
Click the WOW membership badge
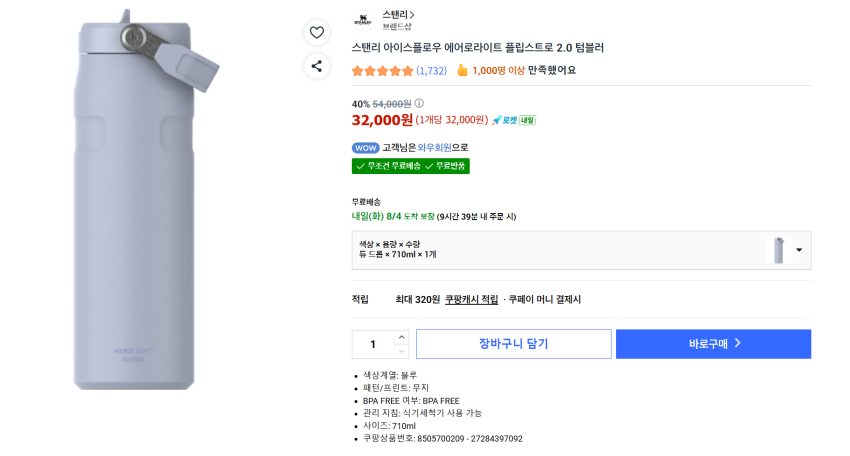[365, 147]
